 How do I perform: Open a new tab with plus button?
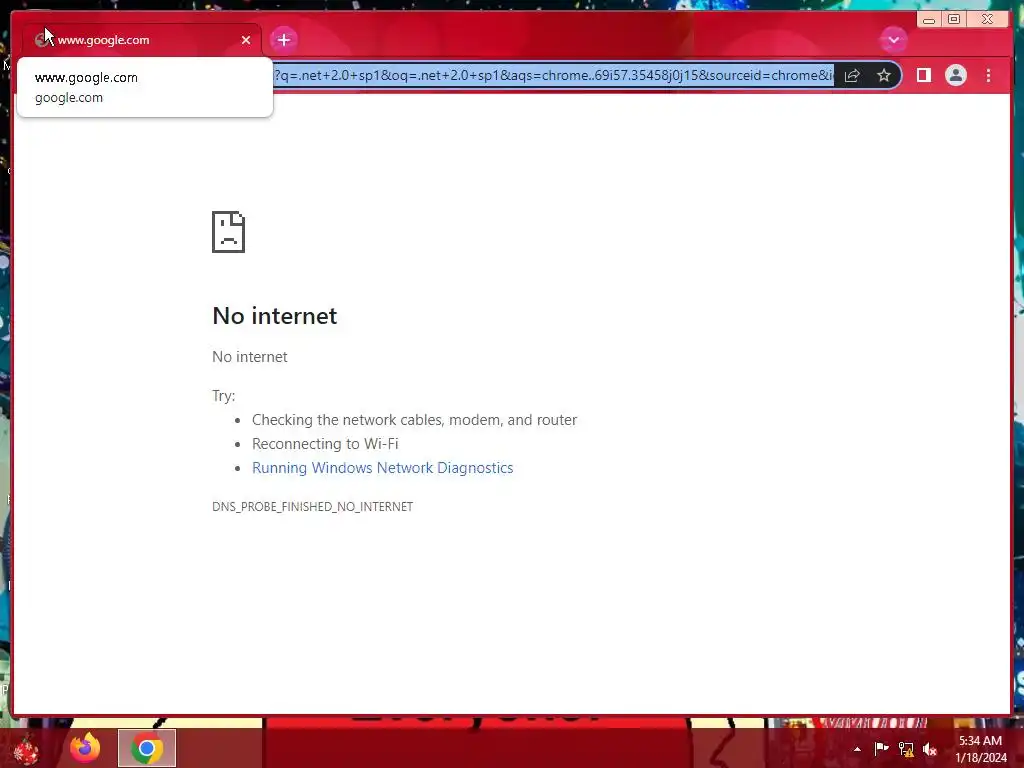283,40
